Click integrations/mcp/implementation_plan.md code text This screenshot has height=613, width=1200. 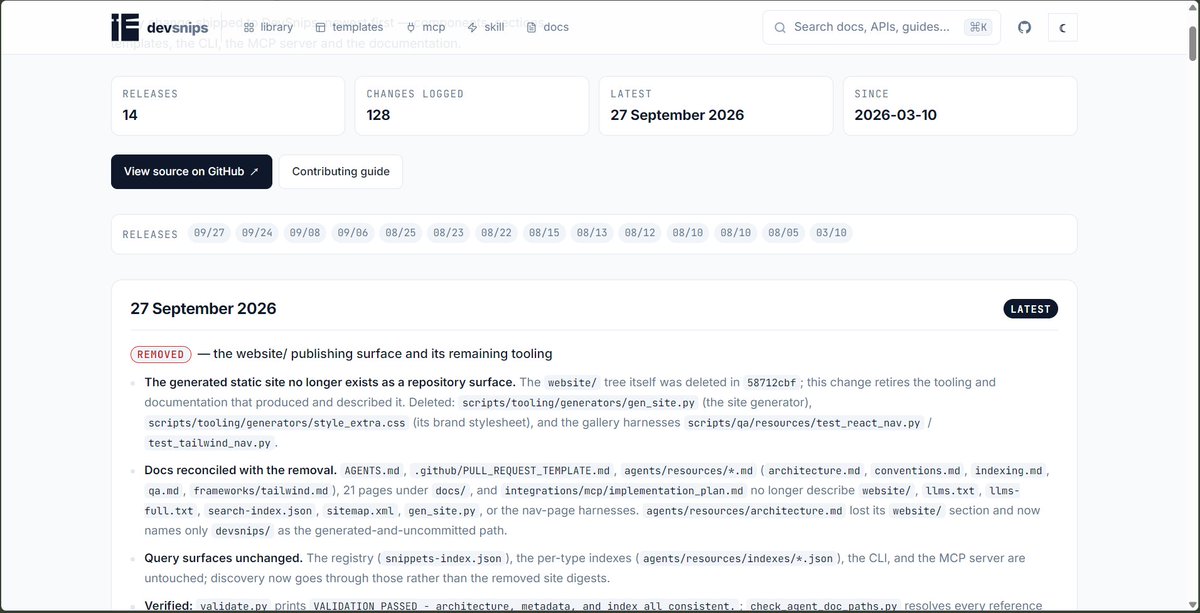click(625, 491)
